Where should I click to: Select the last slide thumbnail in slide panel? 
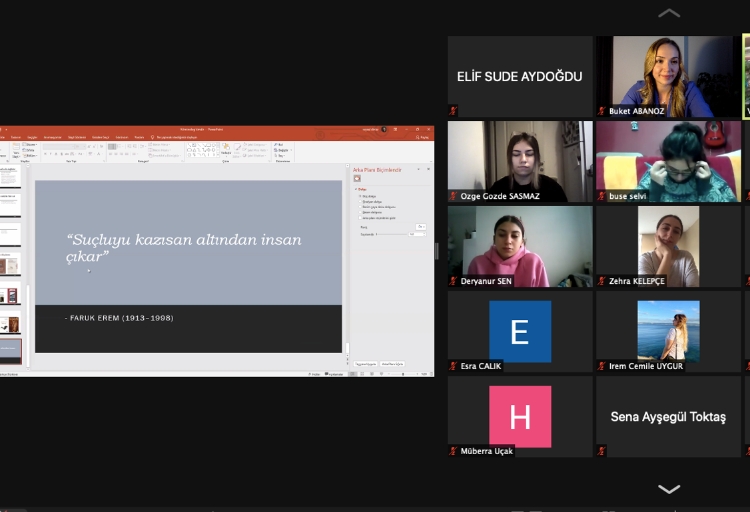(10, 350)
